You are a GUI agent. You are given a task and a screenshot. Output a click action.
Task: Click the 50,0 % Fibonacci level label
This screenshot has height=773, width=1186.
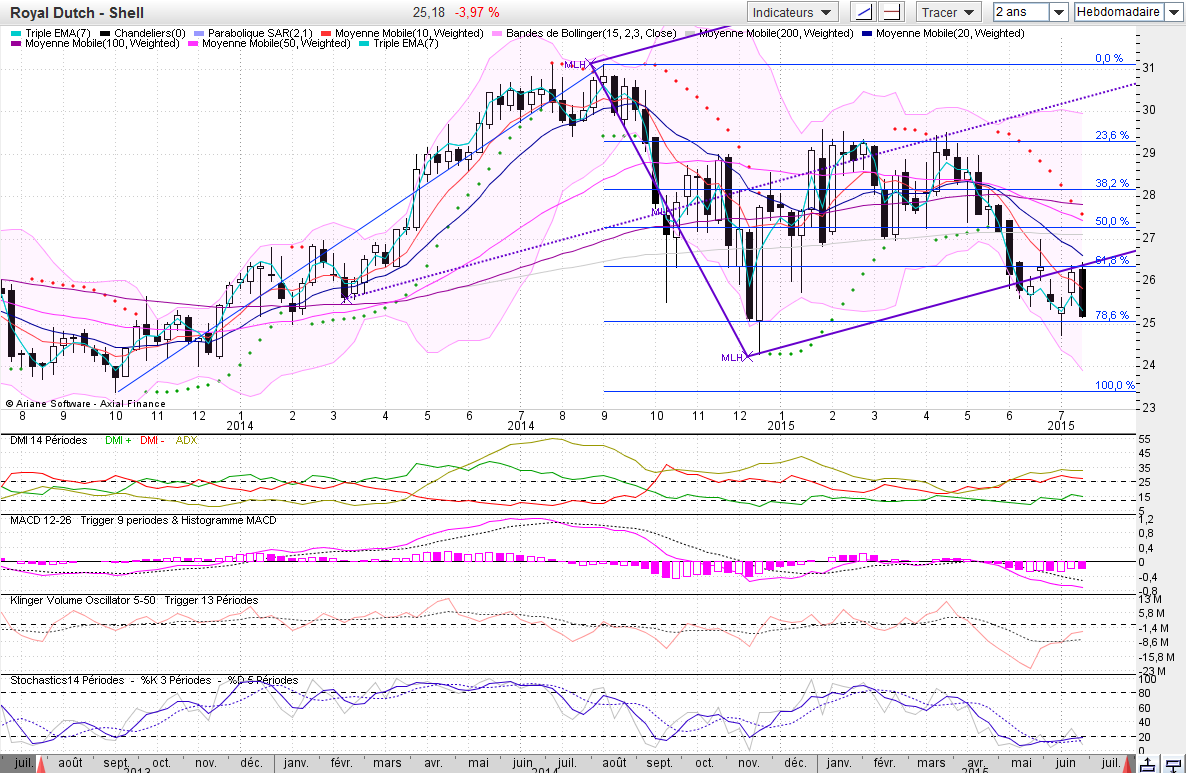[1112, 221]
